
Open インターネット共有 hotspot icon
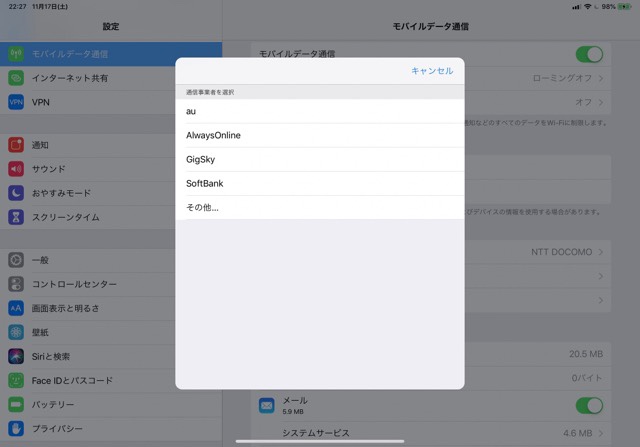pos(16,78)
